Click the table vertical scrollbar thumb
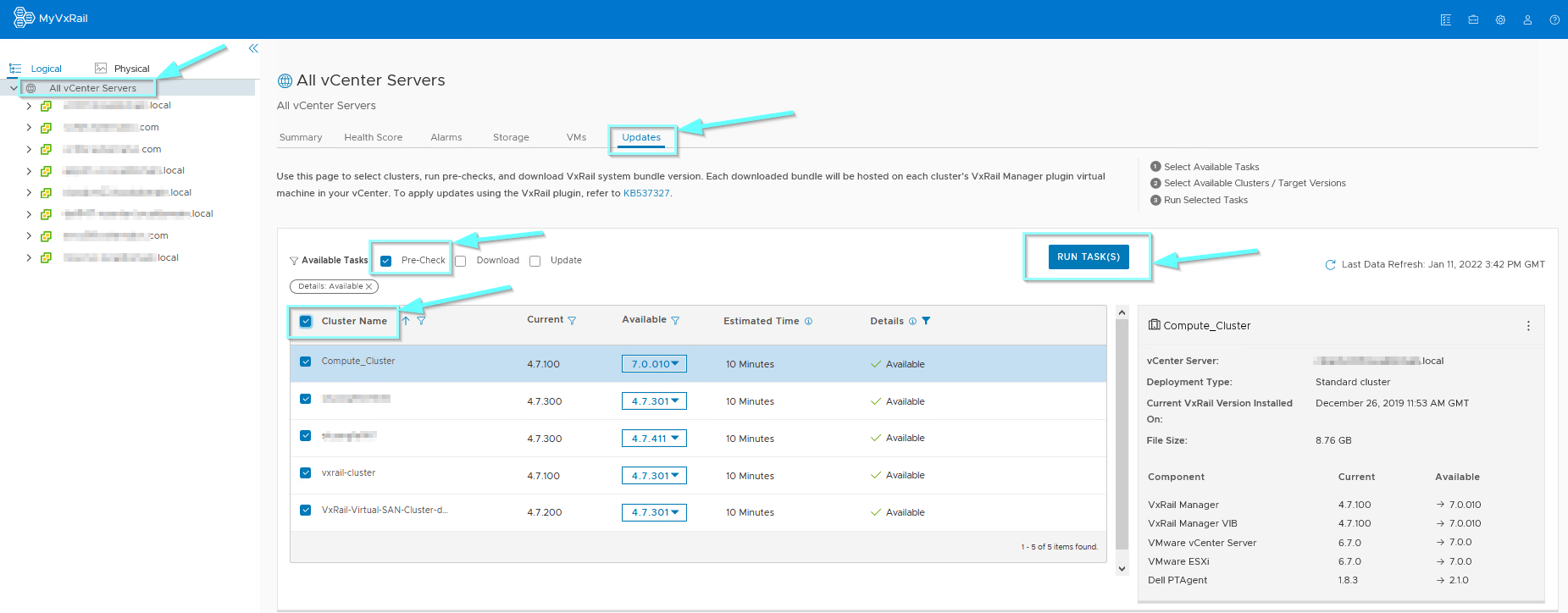Viewport: 1568px width, 613px height. 1122,435
